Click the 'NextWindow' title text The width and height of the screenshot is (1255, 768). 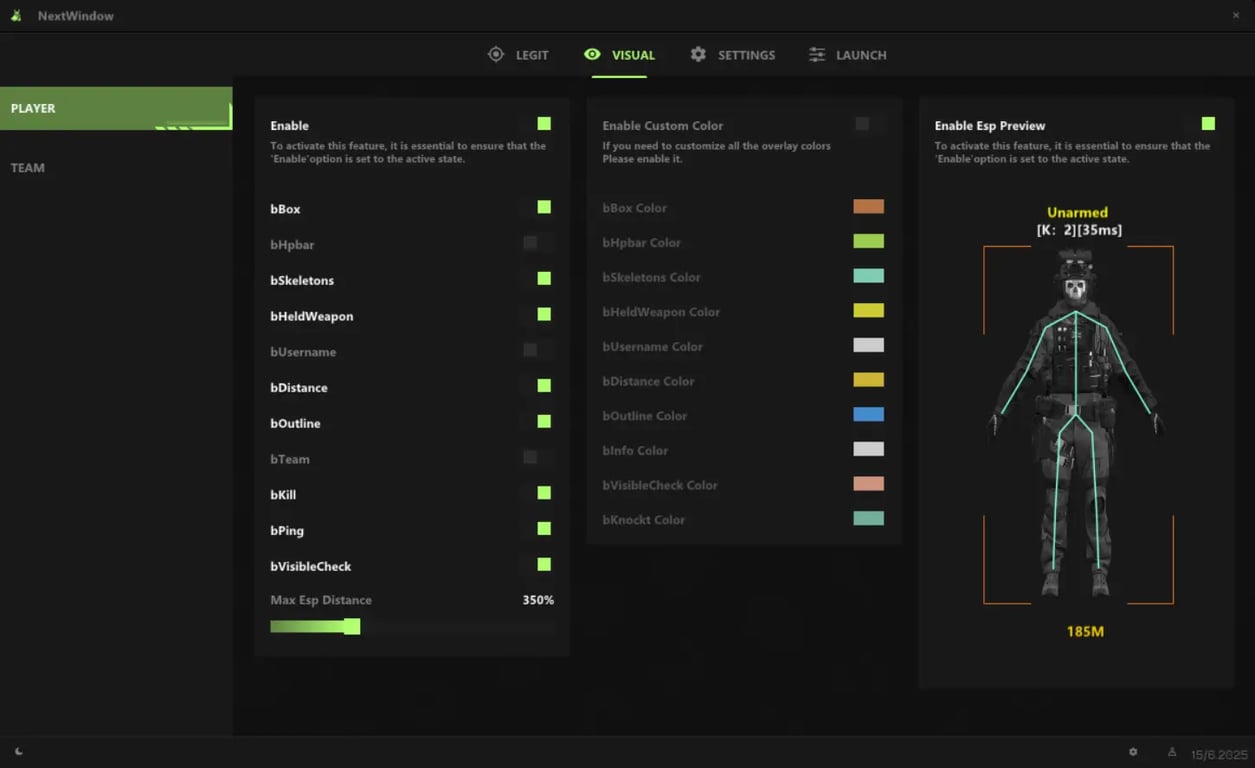coord(75,16)
